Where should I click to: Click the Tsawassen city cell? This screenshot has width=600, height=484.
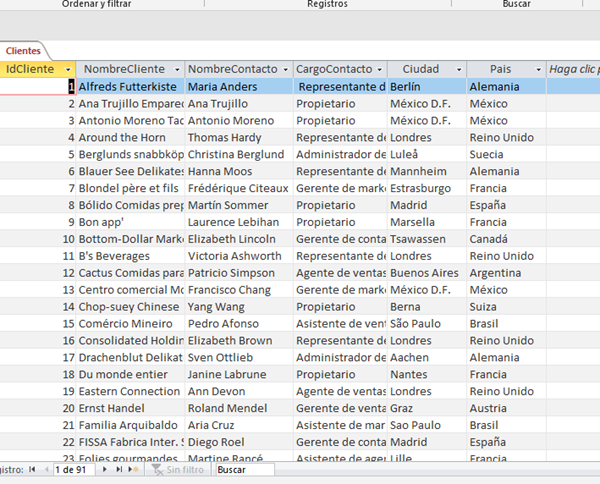(x=427, y=239)
